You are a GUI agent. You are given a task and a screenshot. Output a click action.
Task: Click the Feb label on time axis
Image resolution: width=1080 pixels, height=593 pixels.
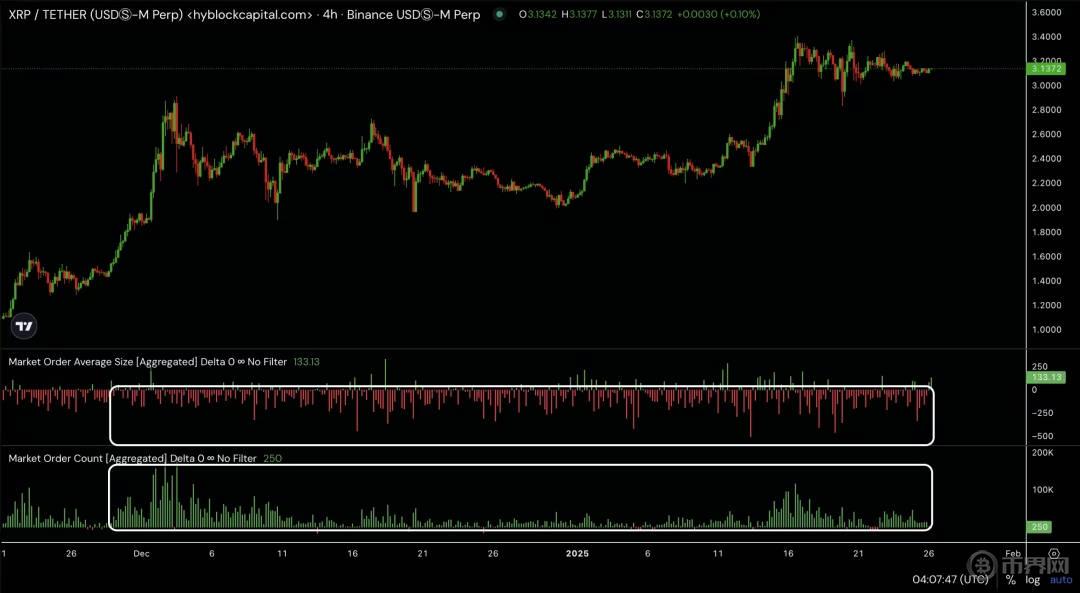point(1012,554)
